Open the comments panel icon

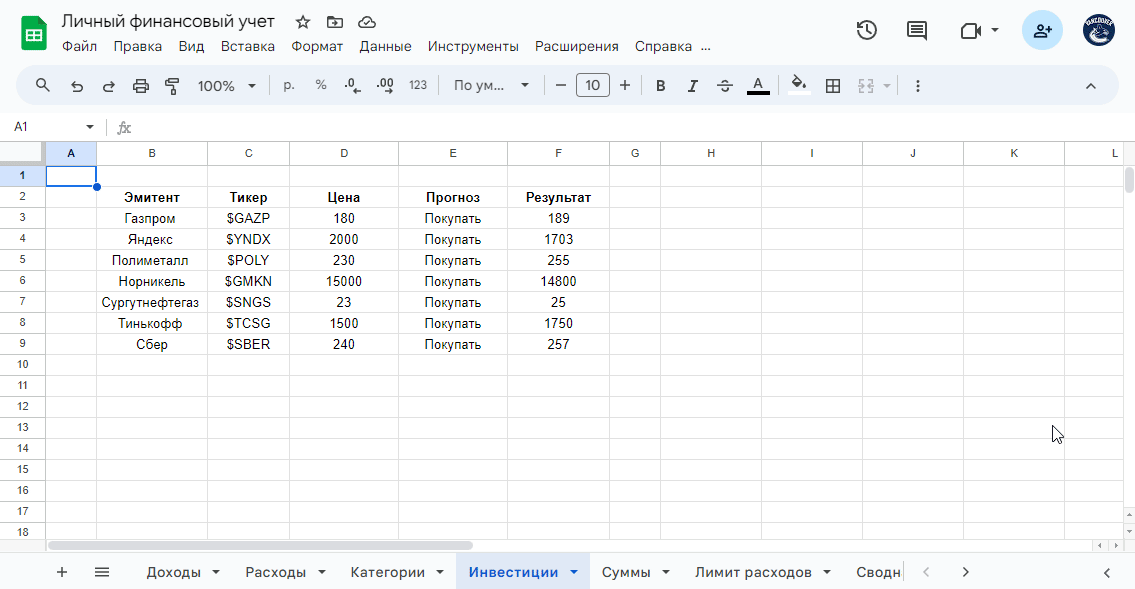pos(916,30)
